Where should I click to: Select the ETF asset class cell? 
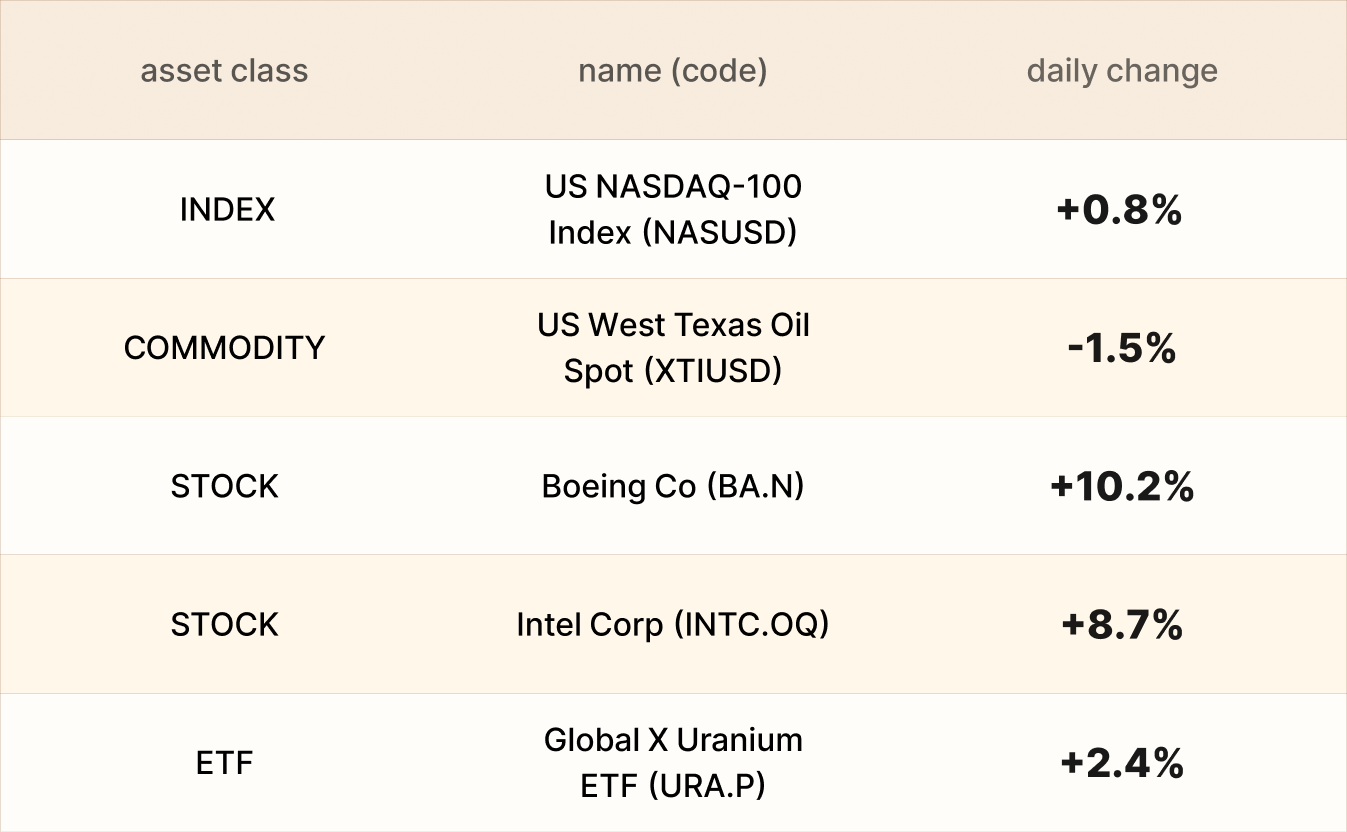(224, 764)
